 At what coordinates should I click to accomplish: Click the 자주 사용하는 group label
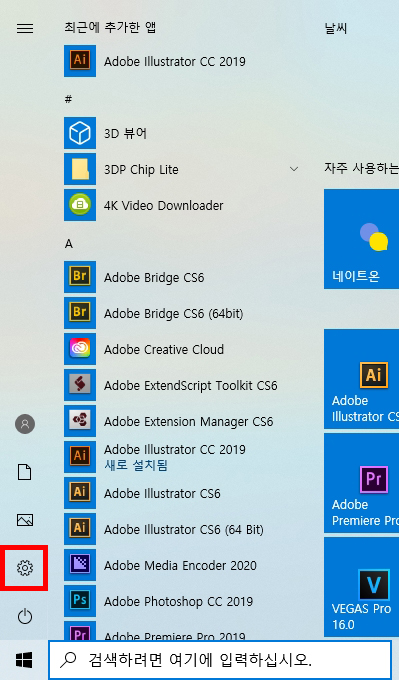click(x=361, y=168)
